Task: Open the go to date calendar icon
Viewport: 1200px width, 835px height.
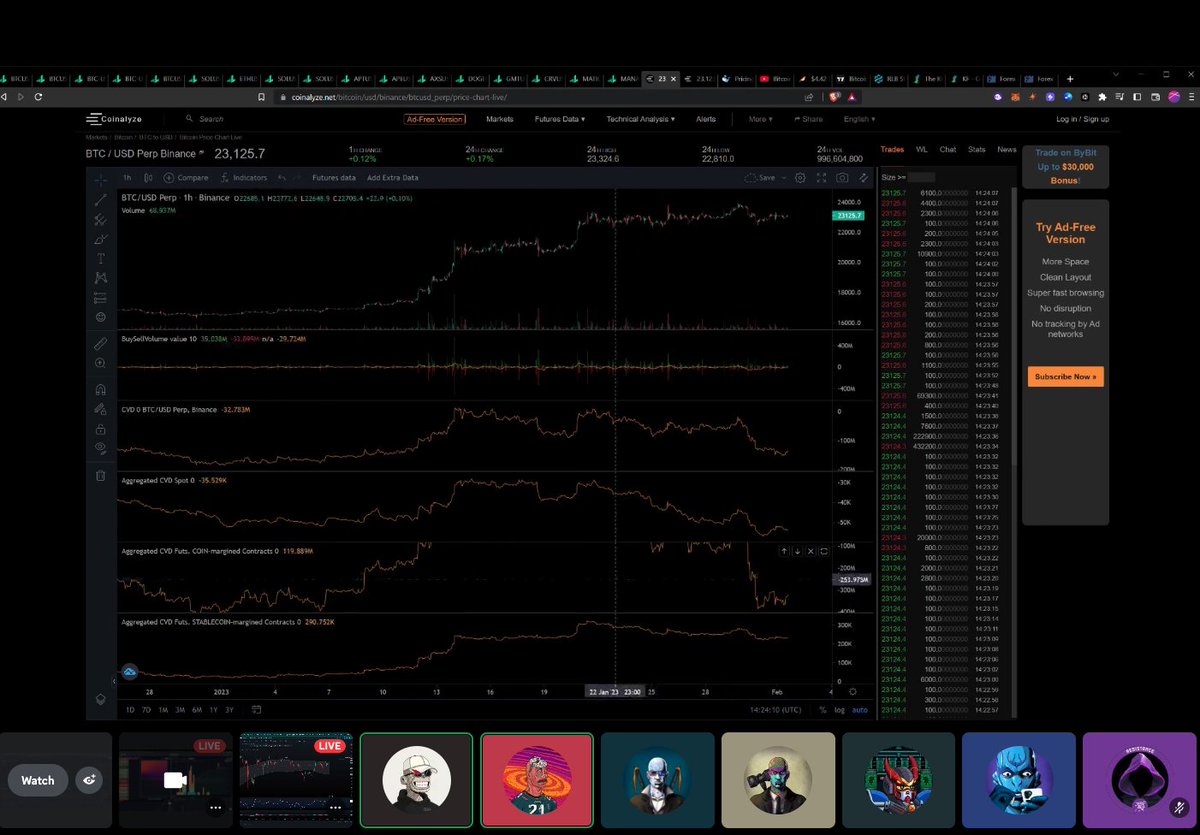Action: tap(257, 710)
